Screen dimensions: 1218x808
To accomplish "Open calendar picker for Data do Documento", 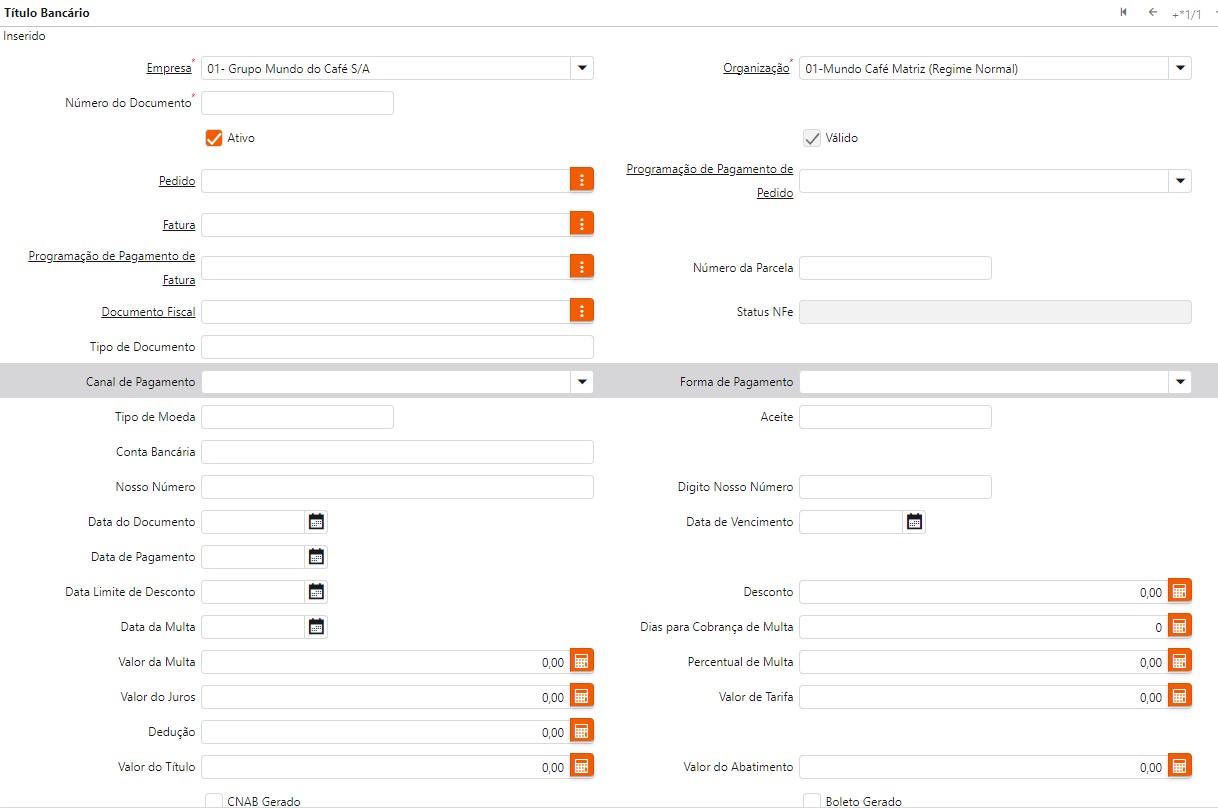I will click(x=316, y=521).
